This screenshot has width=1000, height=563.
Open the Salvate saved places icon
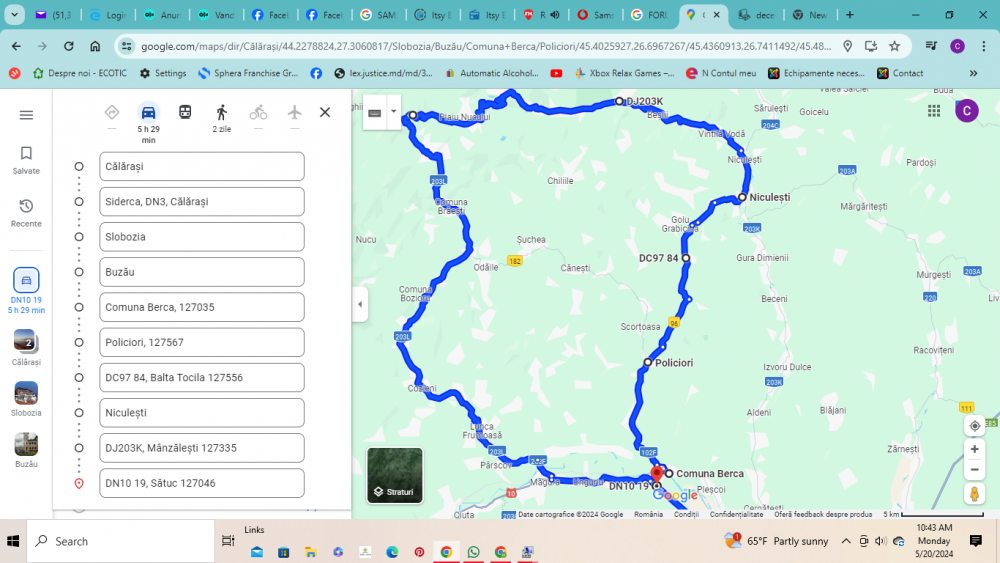(x=26, y=159)
